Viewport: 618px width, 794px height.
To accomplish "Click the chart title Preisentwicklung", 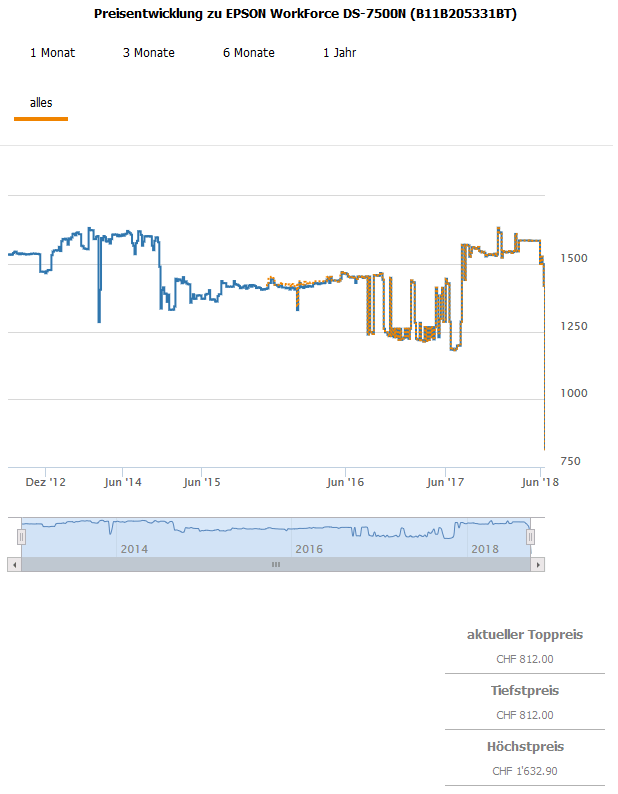I will point(307,15).
